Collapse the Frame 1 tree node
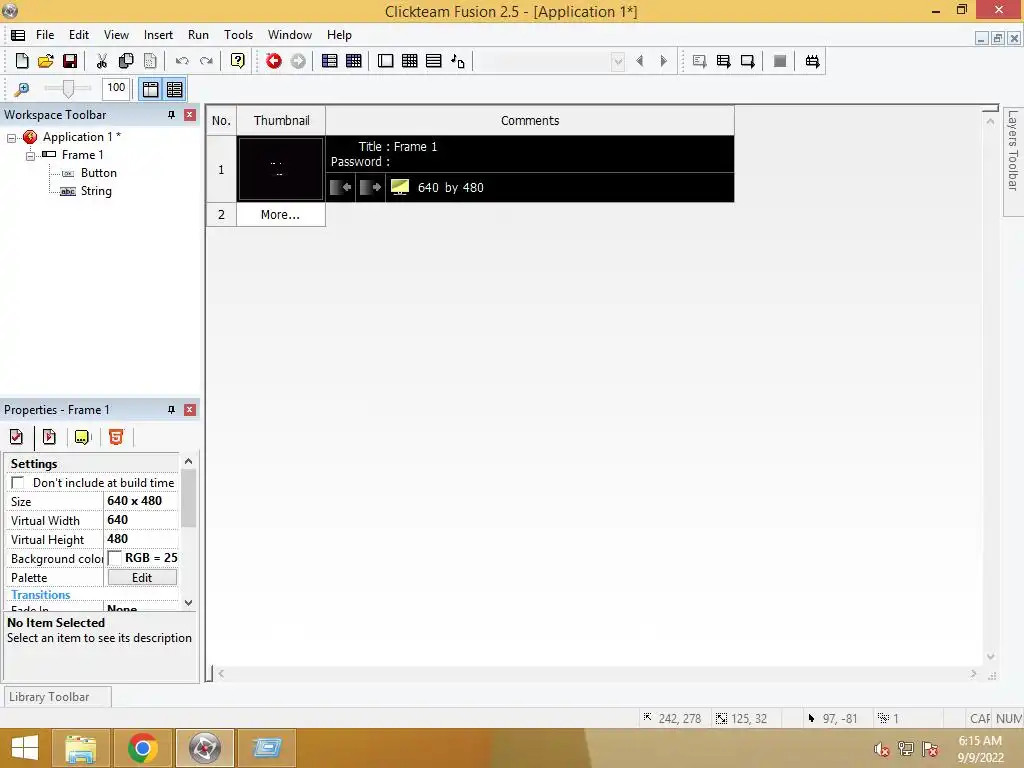The width and height of the screenshot is (1024, 768). [x=30, y=156]
